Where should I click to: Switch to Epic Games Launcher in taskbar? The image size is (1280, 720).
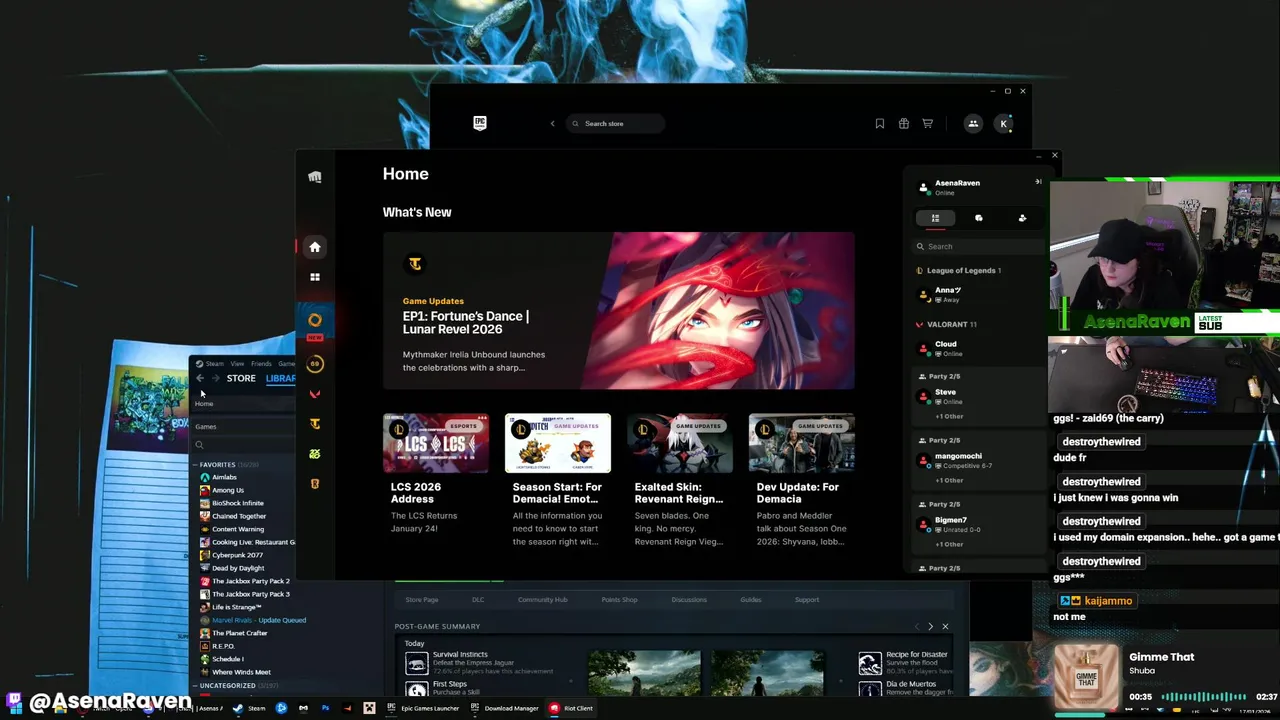pos(423,708)
